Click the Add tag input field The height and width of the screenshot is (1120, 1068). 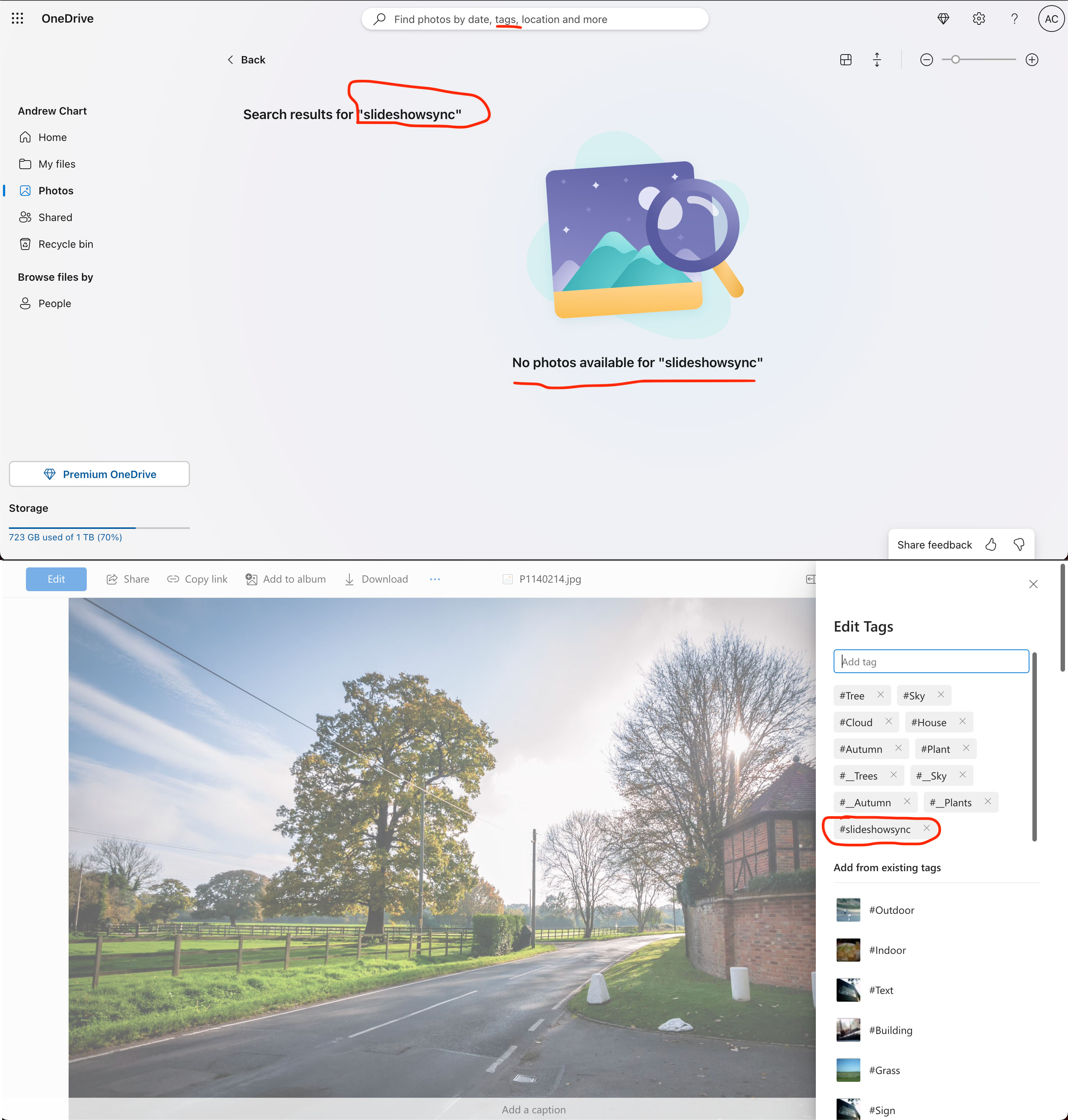pyautogui.click(x=931, y=660)
